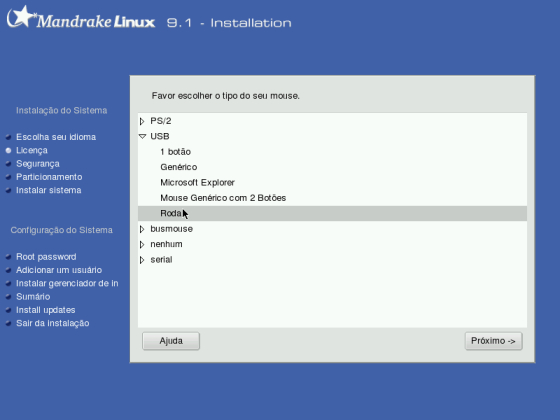Viewport: 560px width, 420px height.
Task: Click the 'Root password' step label
Action: (46, 257)
